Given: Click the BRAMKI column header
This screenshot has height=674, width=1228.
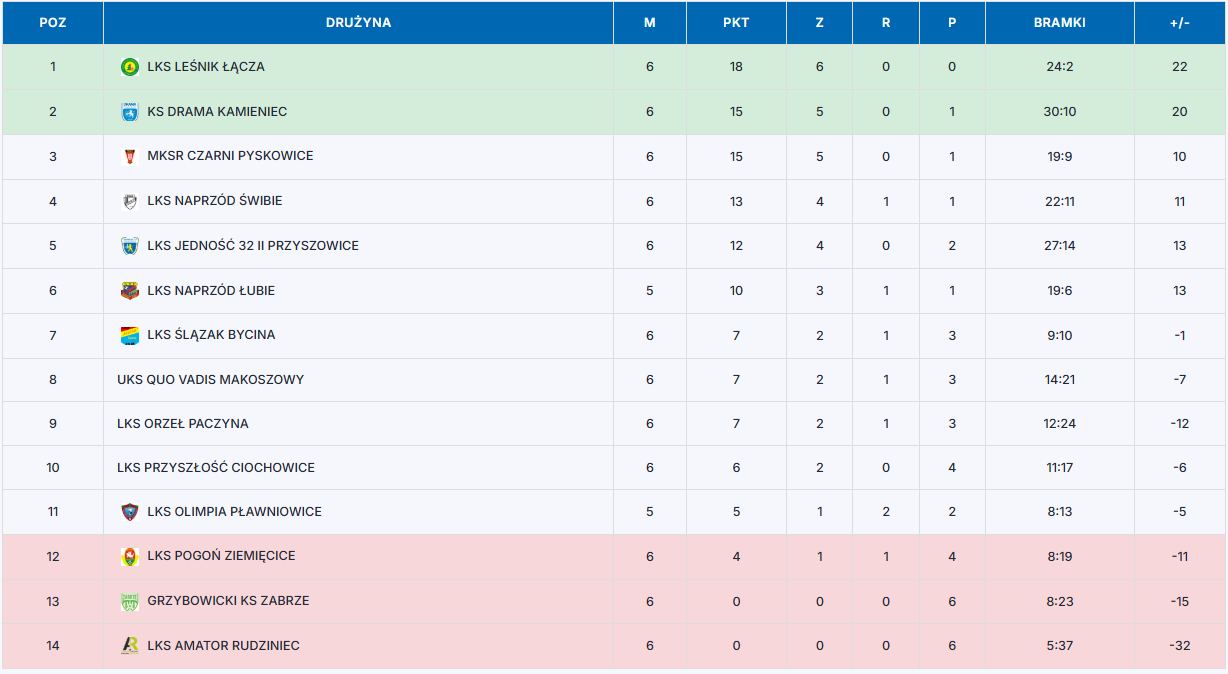Looking at the screenshot, I should coord(1059,23).
